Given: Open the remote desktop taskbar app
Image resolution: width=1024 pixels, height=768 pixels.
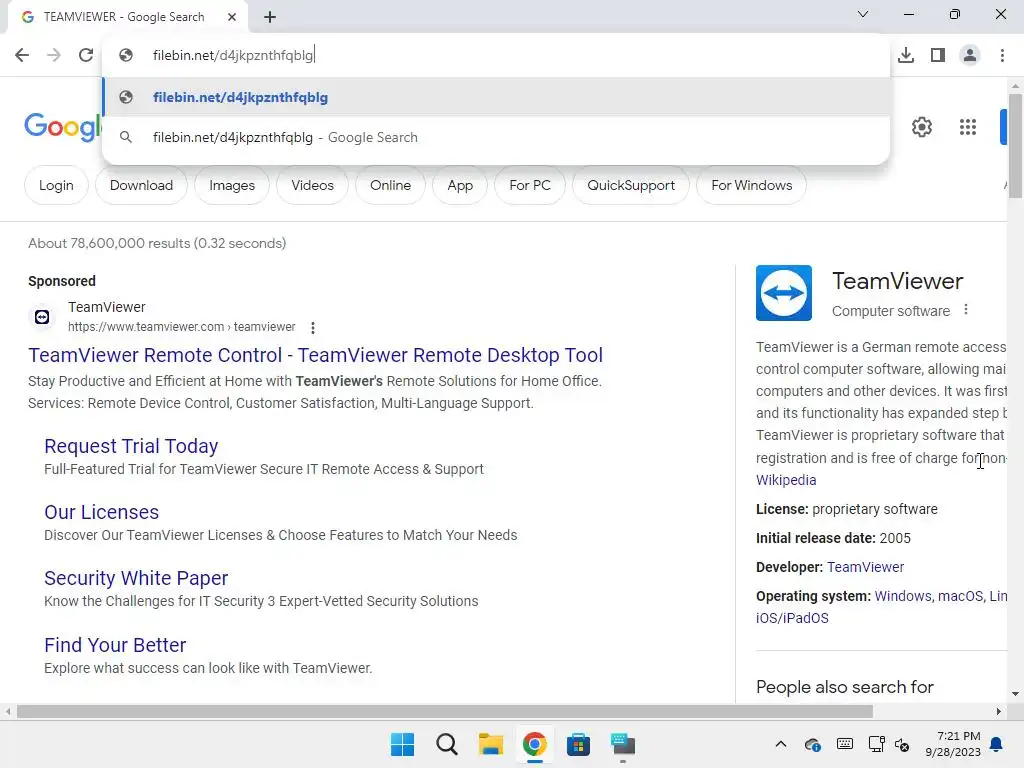Looking at the screenshot, I should point(622,744).
